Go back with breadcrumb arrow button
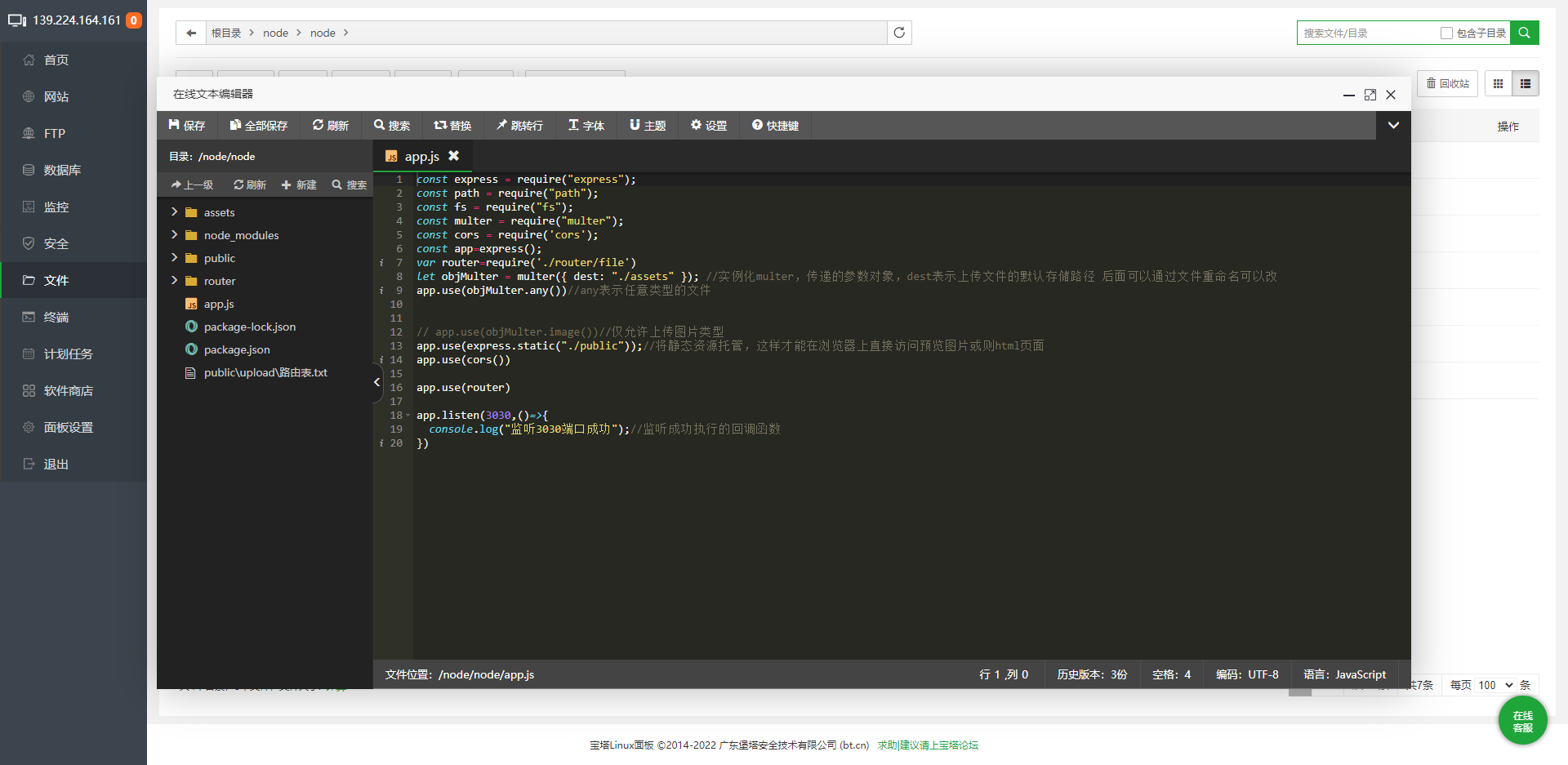1568x765 pixels. 191,33
